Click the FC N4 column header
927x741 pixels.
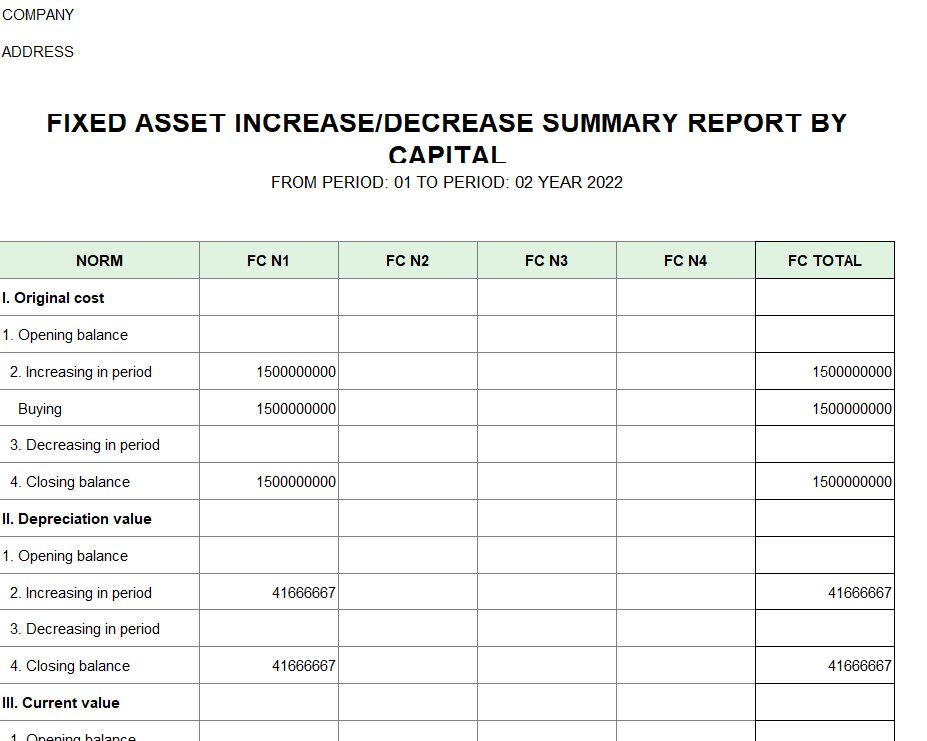[685, 261]
